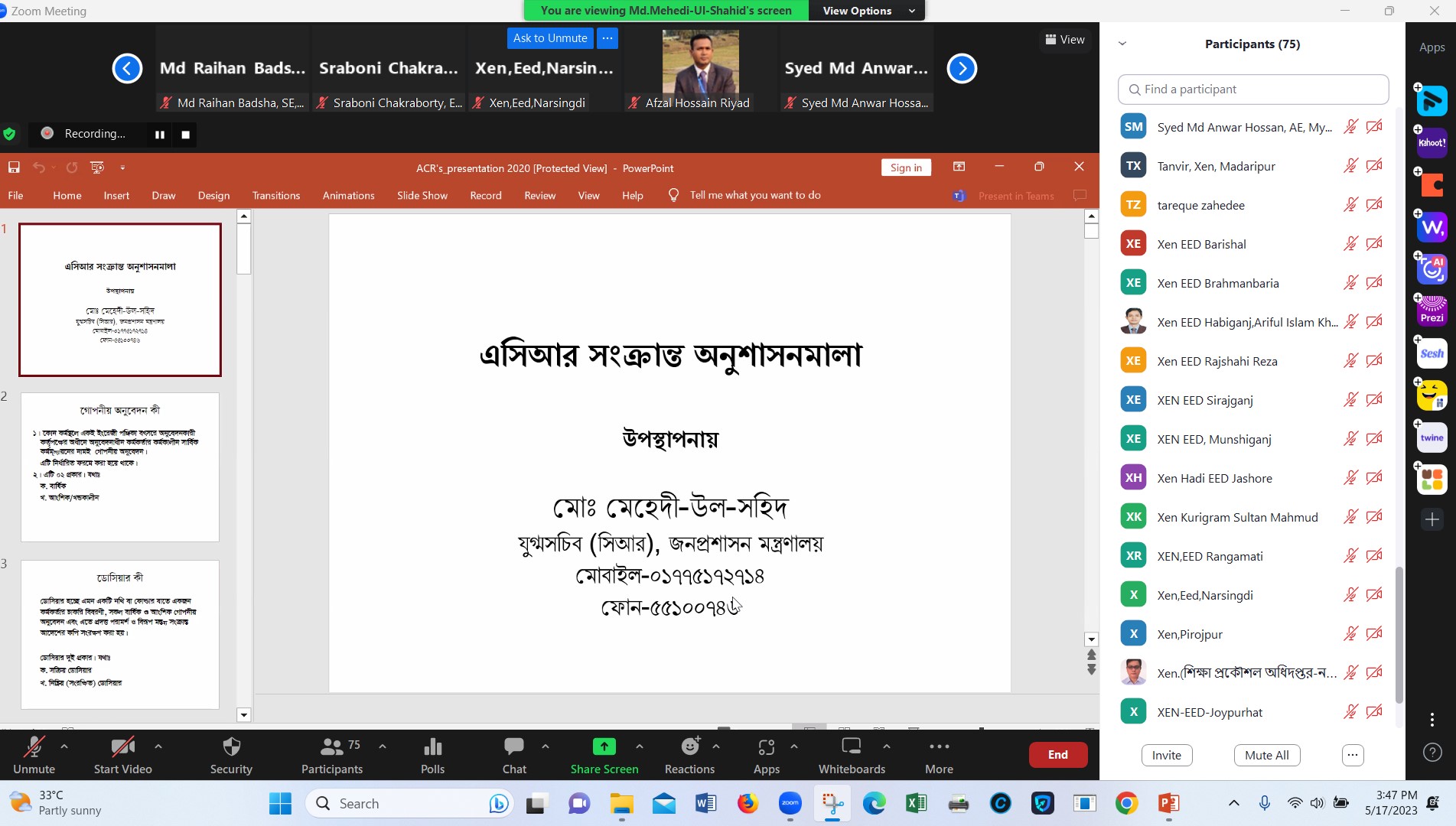Expand video options arrow next to Start Video
Screen dimensions: 1456x826
pos(158,746)
